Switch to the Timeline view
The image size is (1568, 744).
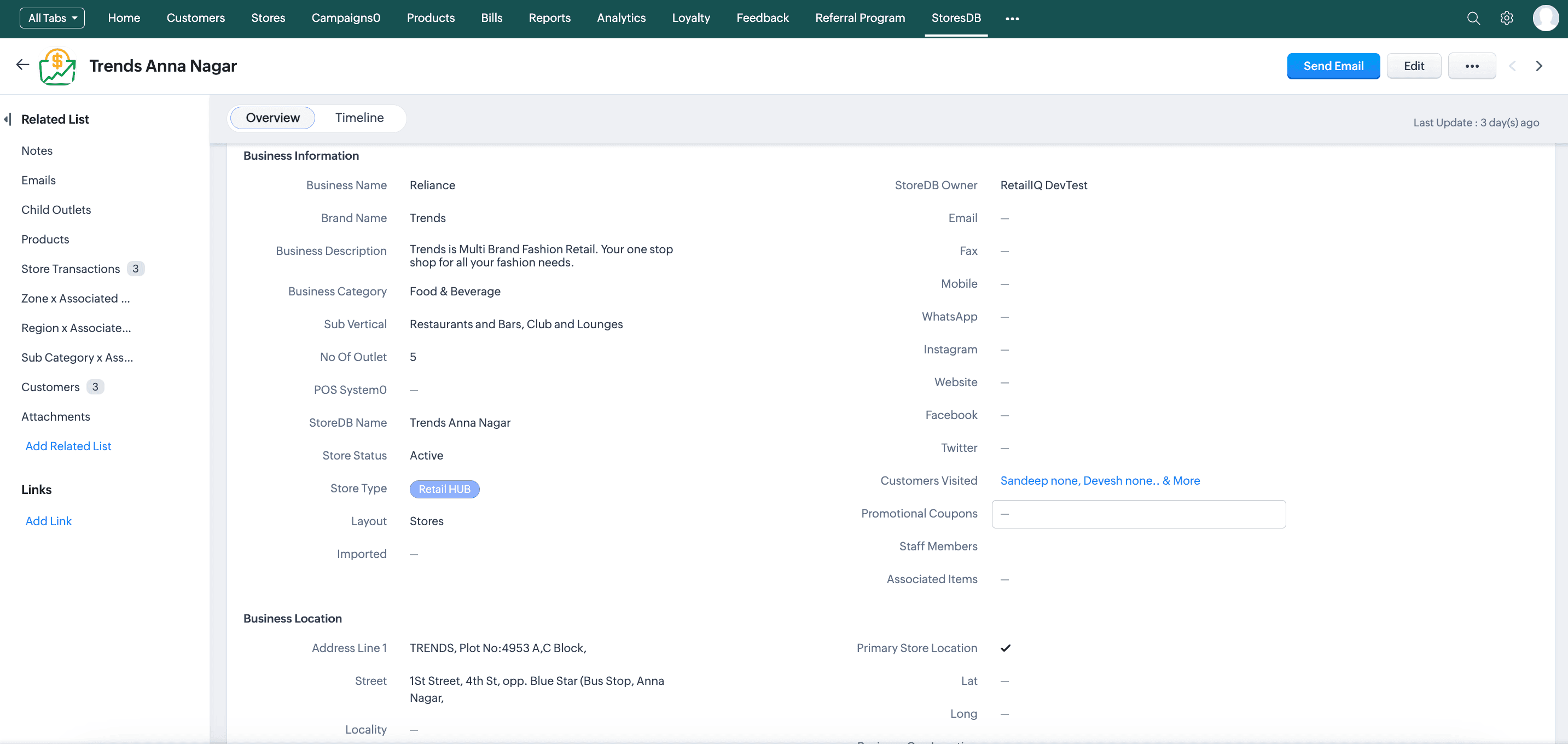359,118
